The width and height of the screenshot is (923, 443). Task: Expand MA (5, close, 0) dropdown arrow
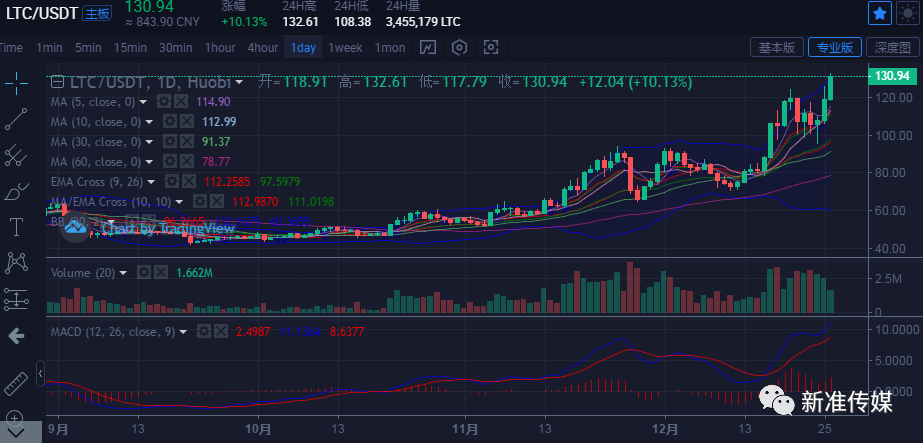click(142, 102)
